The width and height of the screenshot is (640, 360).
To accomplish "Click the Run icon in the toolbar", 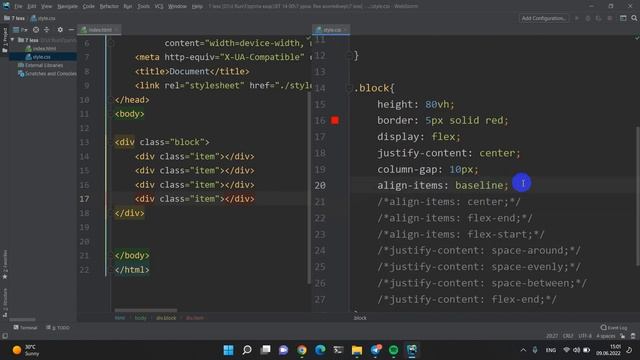I will point(577,18).
